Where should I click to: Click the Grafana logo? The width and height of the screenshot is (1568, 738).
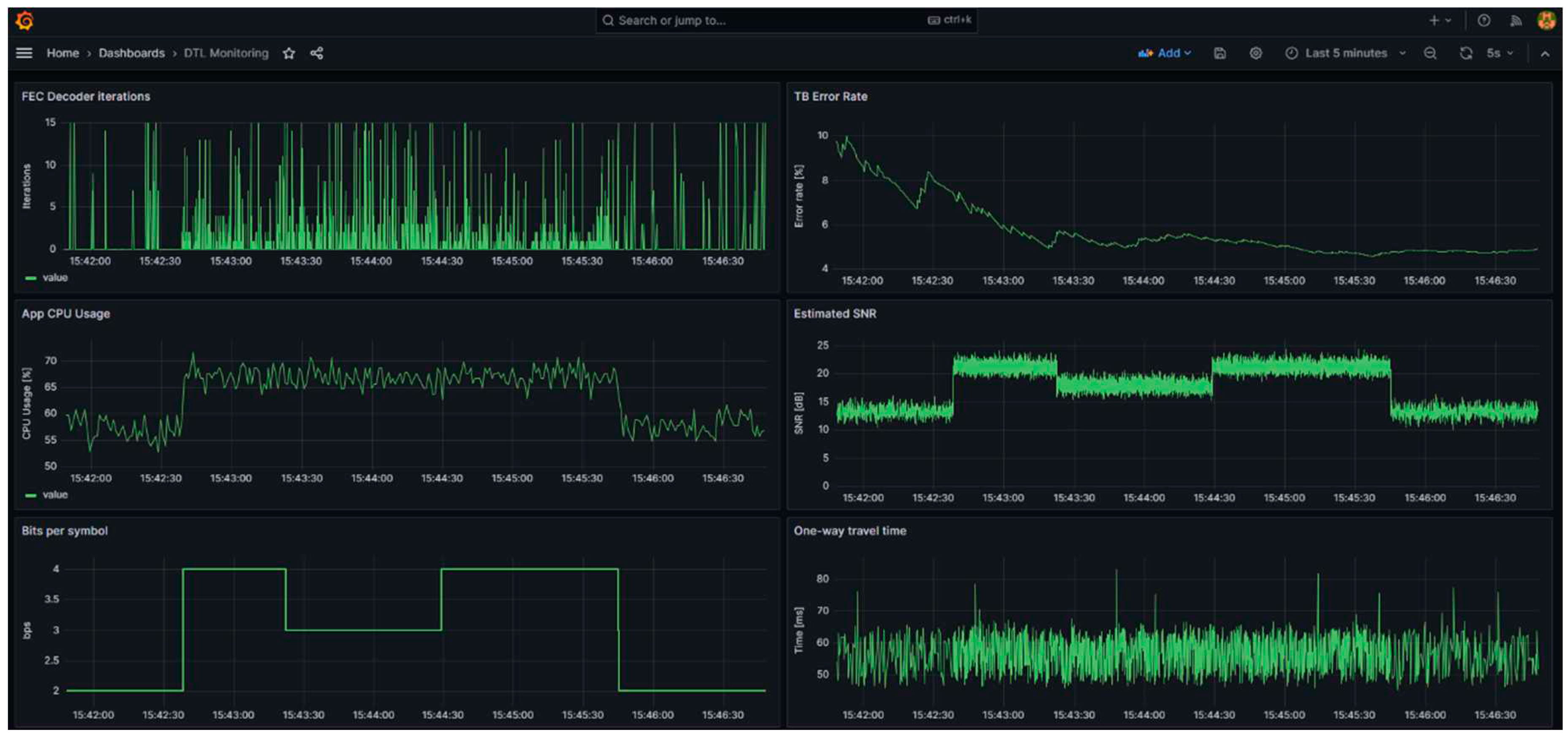pyautogui.click(x=25, y=21)
